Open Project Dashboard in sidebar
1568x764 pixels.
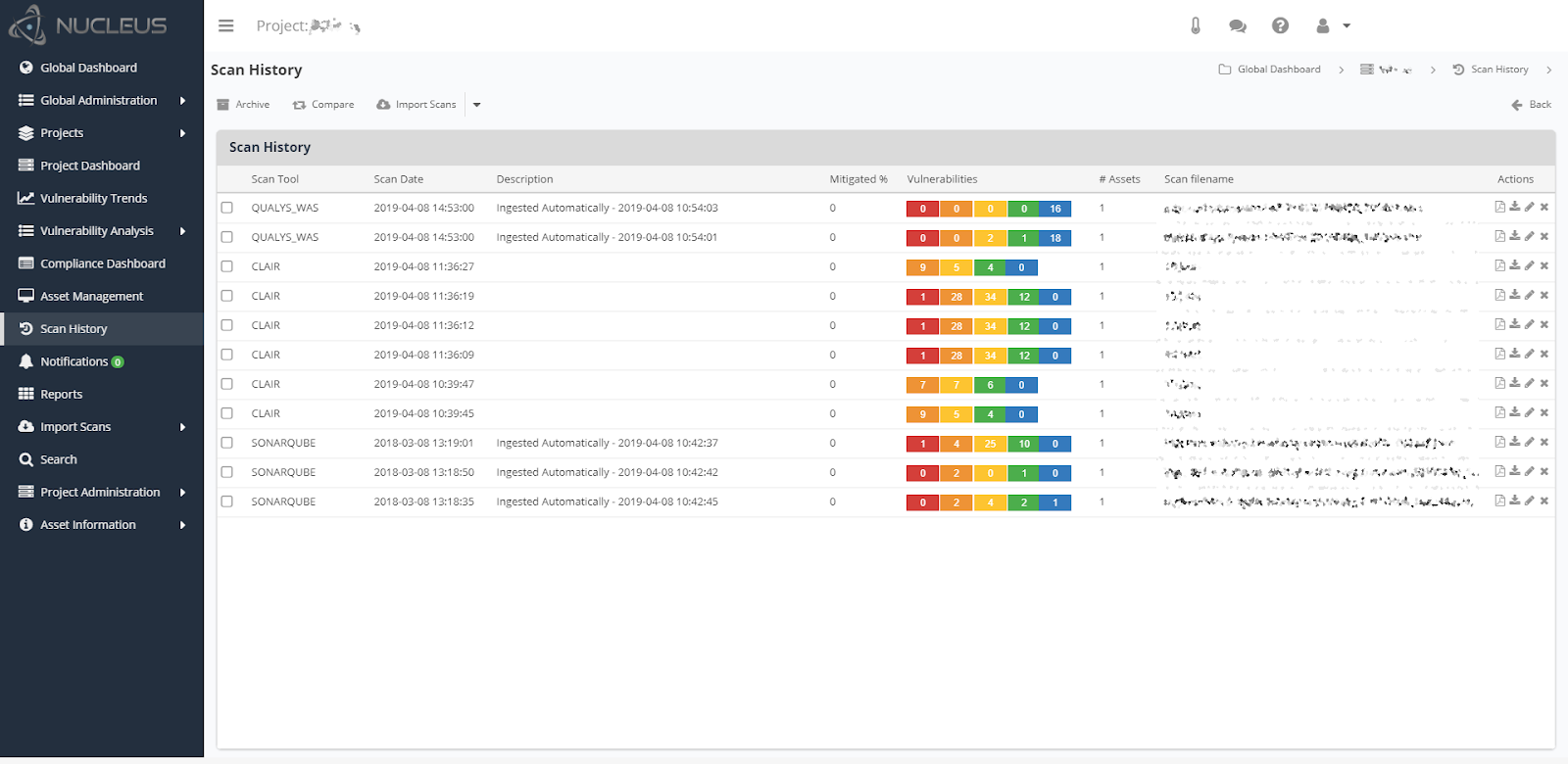click(x=102, y=166)
